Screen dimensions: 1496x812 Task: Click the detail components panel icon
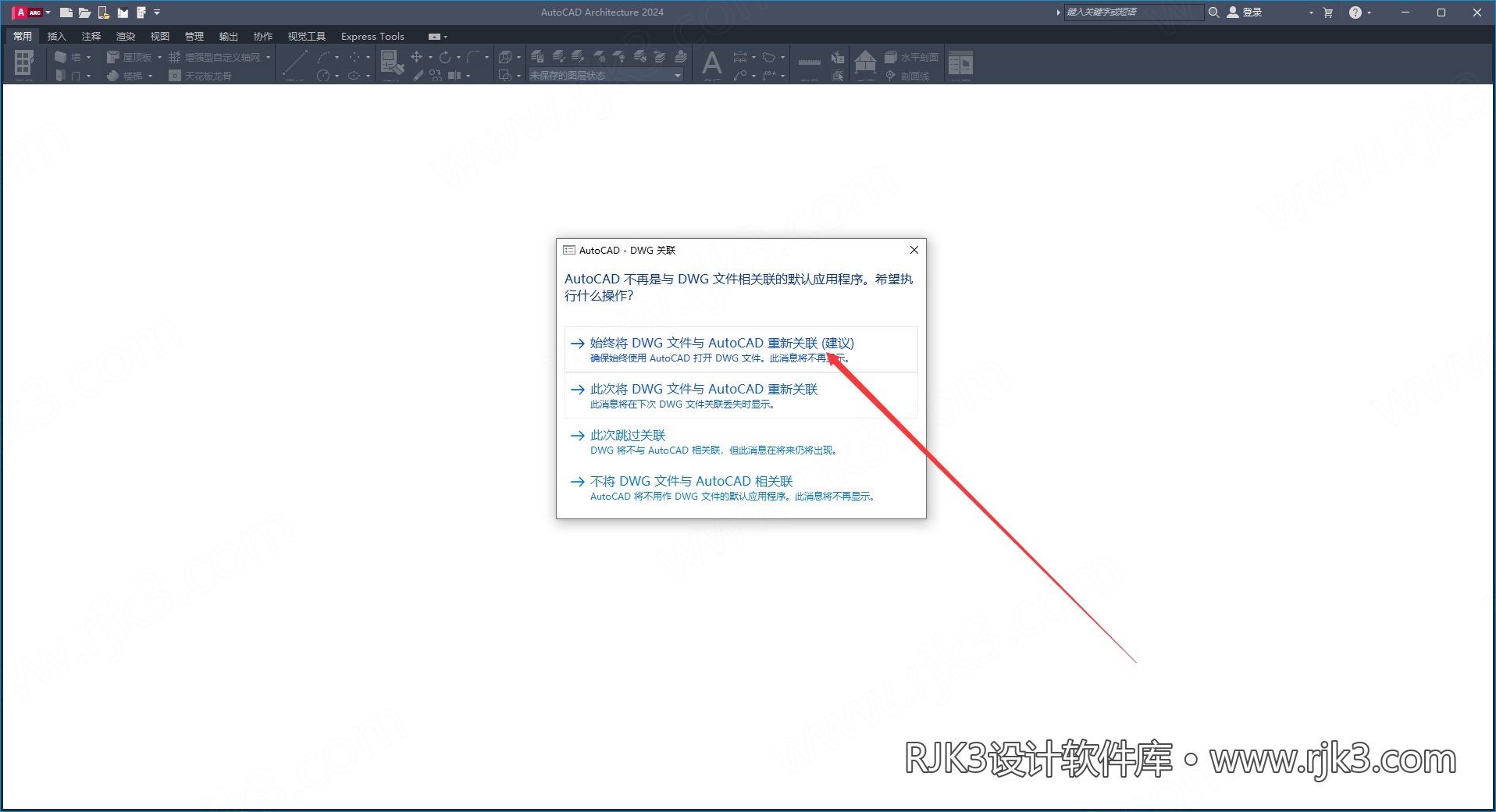click(x=960, y=62)
